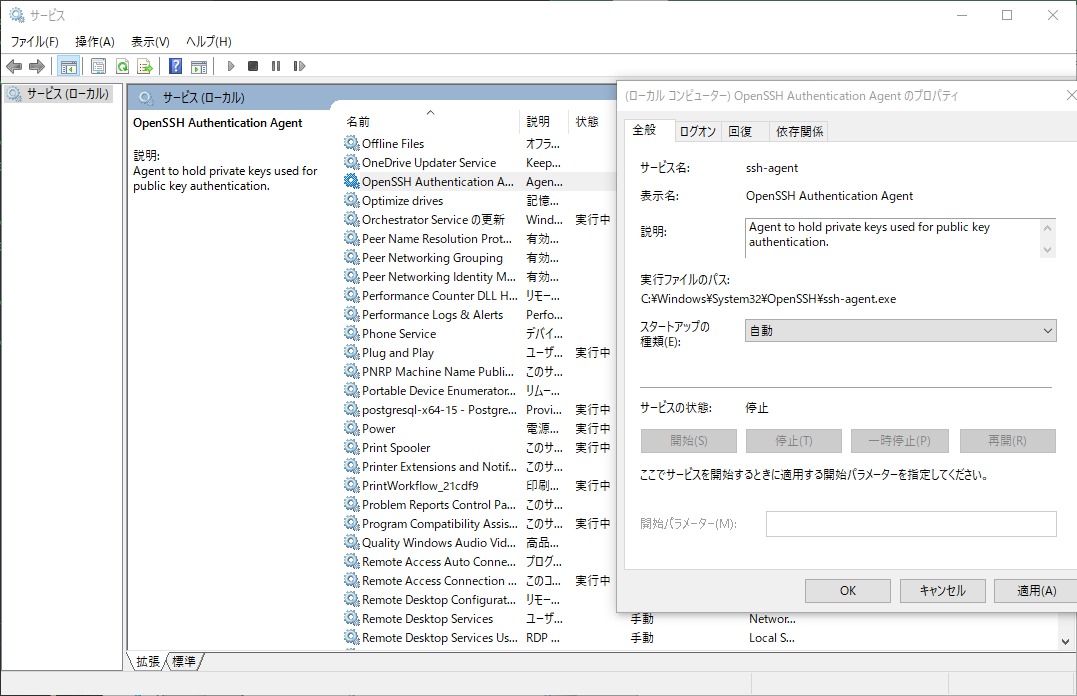Image resolution: width=1077 pixels, height=696 pixels.
Task: Expand サービス (ローカル) in the left tree
Action: point(62,93)
